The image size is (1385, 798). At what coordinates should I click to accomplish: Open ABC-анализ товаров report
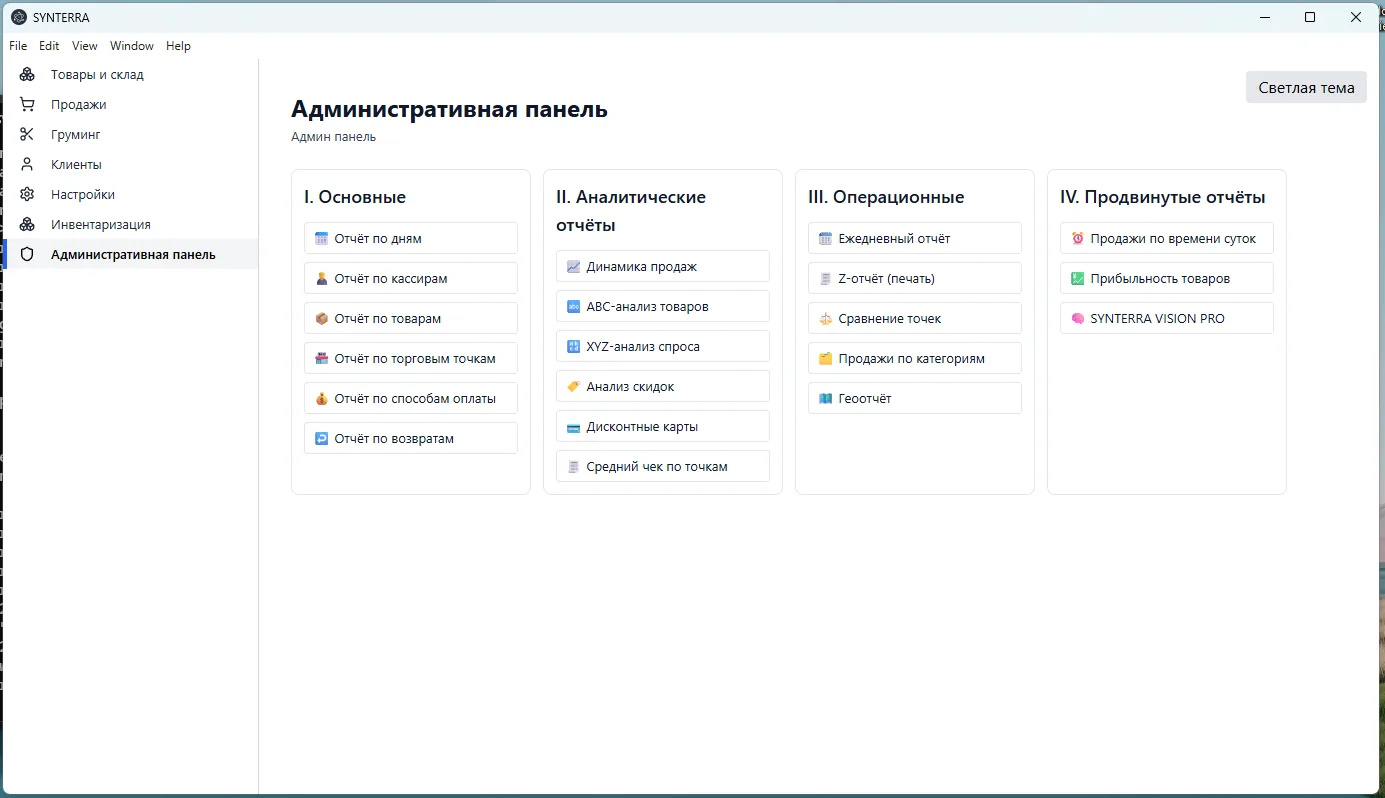click(663, 306)
